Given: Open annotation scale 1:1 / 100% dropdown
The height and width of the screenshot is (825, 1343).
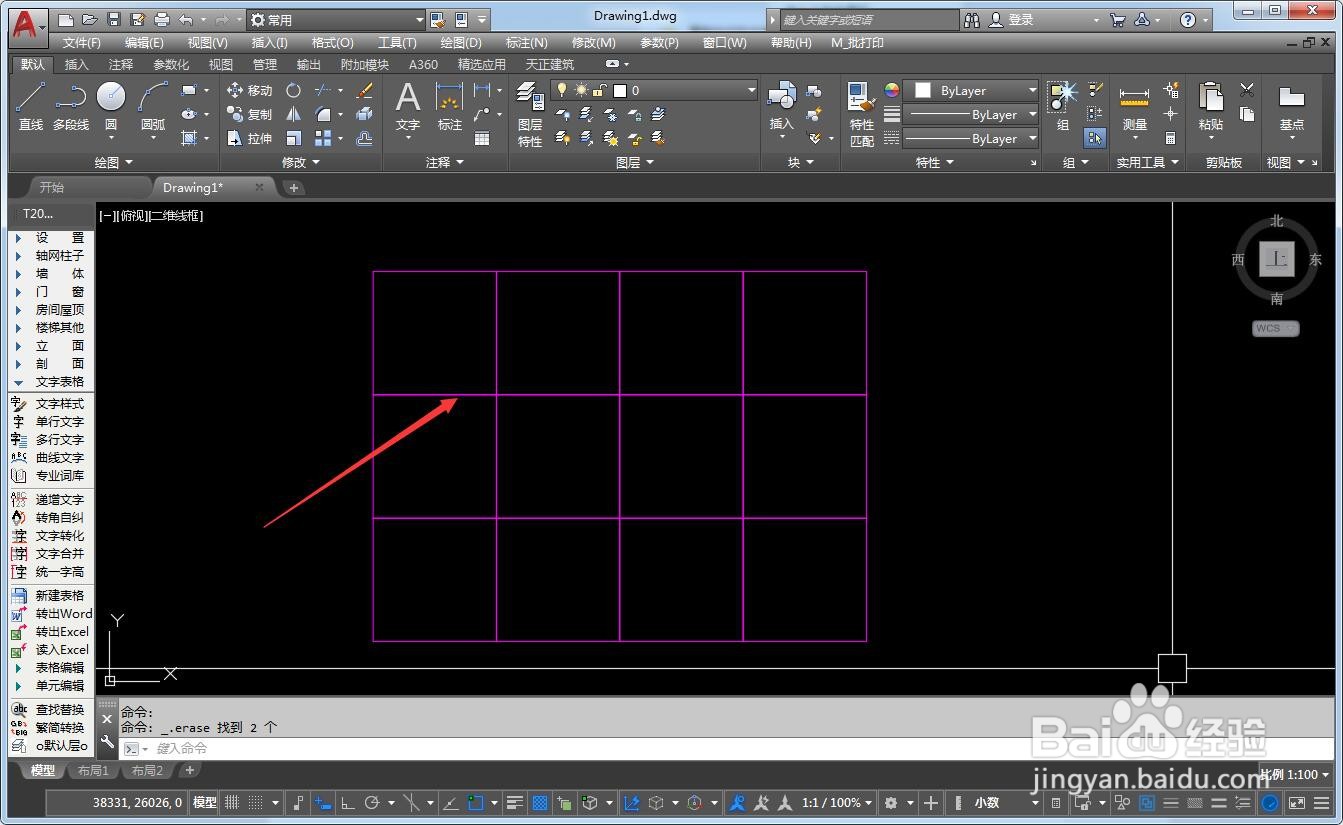Looking at the screenshot, I should (837, 802).
